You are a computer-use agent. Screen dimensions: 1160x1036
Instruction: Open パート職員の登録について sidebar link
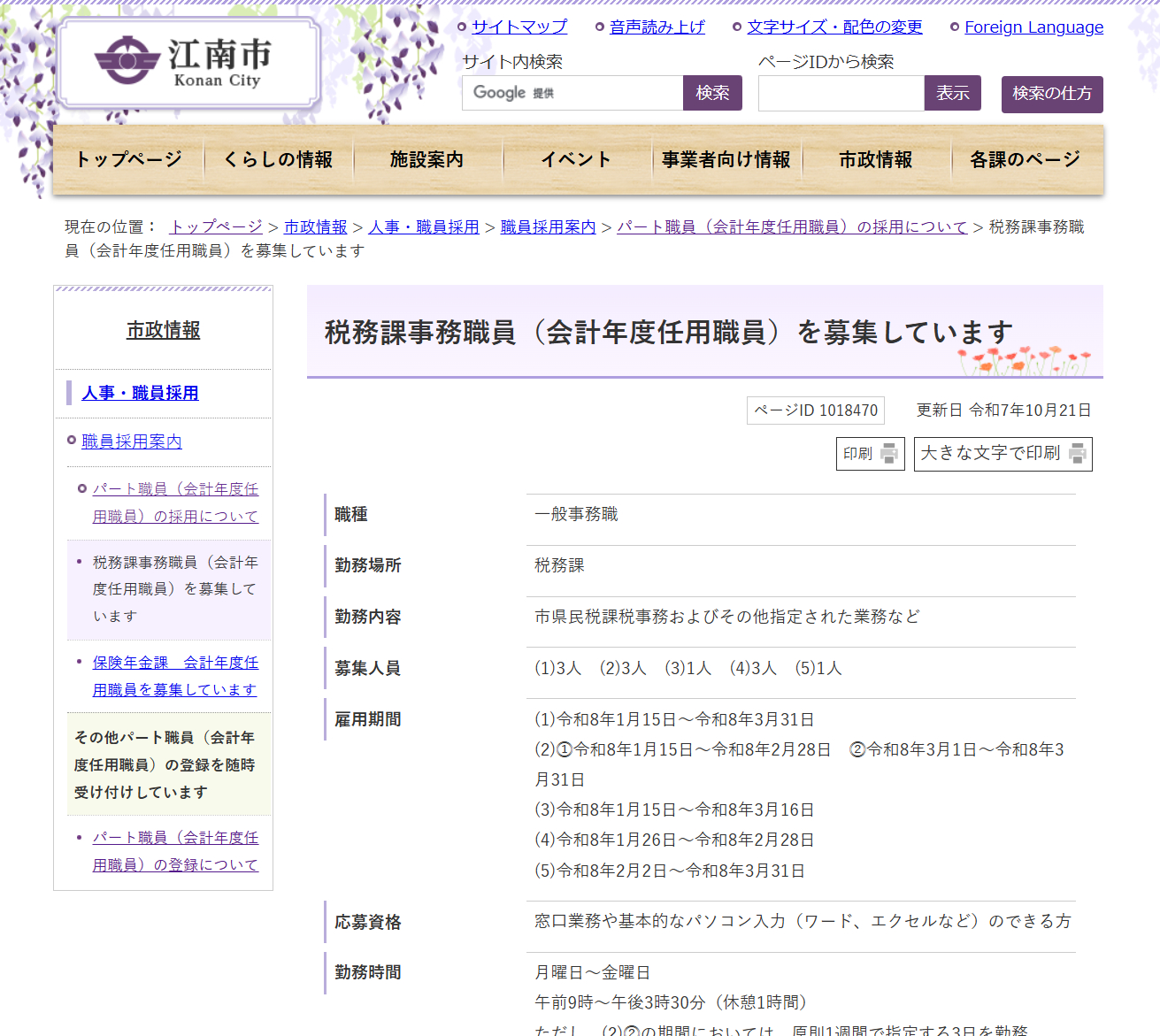[175, 851]
